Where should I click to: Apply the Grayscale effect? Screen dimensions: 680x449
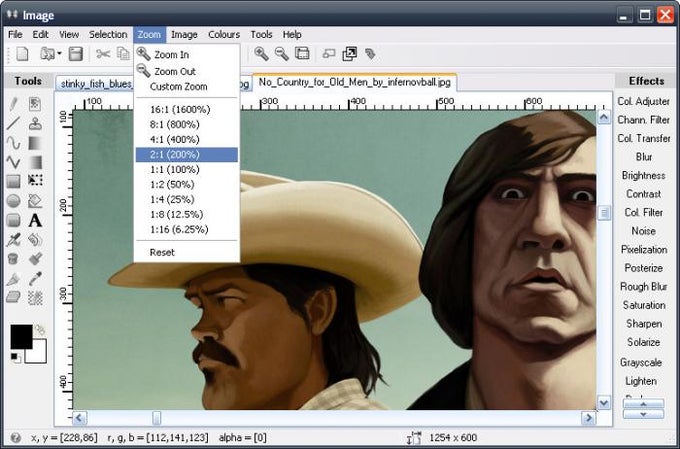coord(641,362)
